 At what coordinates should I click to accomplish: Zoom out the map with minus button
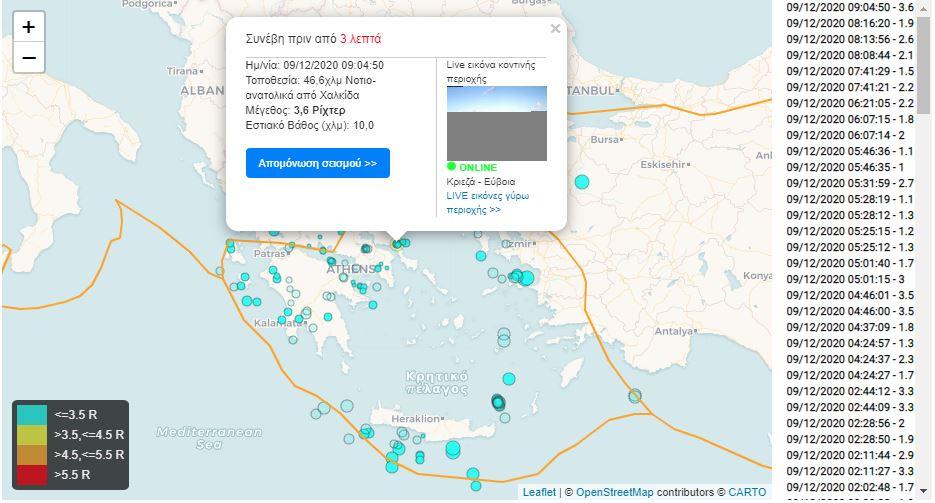click(29, 58)
